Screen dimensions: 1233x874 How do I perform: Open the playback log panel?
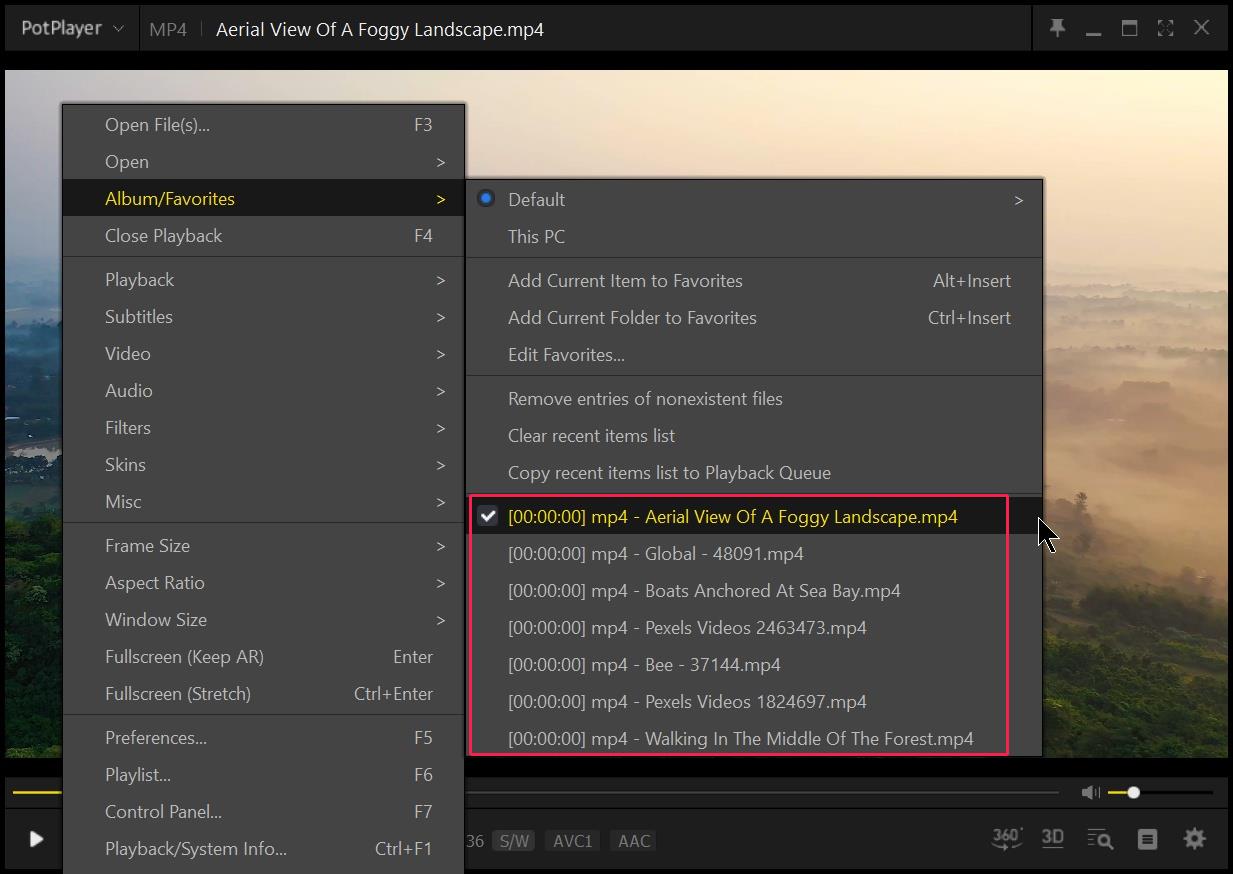pos(1147,840)
